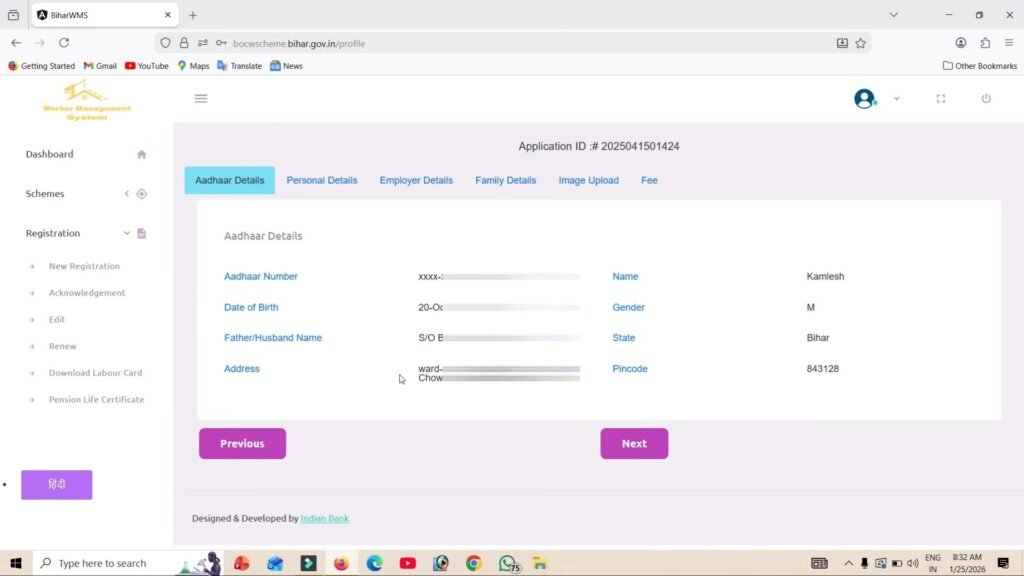Image resolution: width=1024 pixels, height=576 pixels.
Task: Collapse the Registration section chevron
Action: tap(127, 232)
